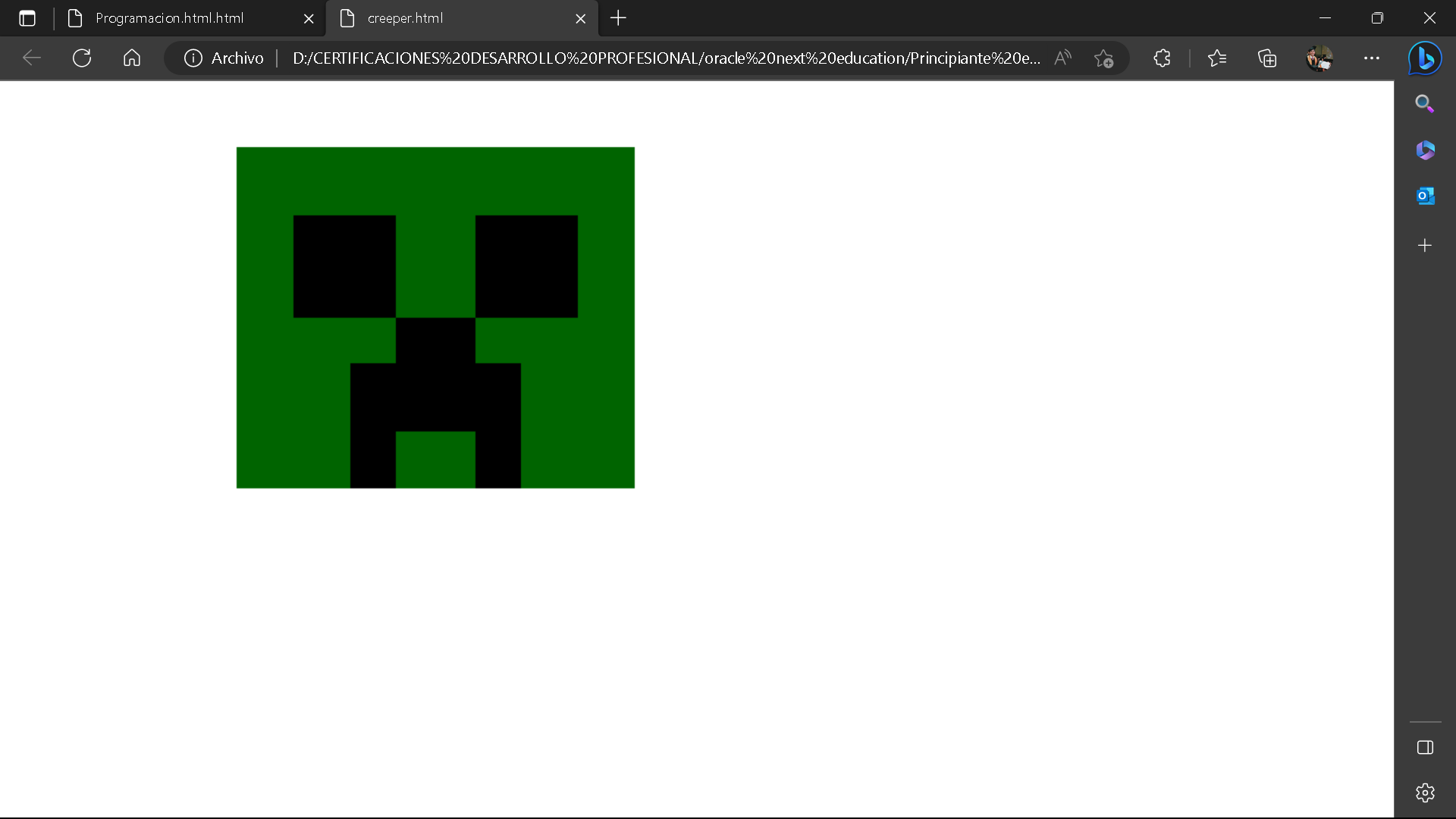Minimize the browser window
Screen dimensions: 1456x819
pos(1326,18)
